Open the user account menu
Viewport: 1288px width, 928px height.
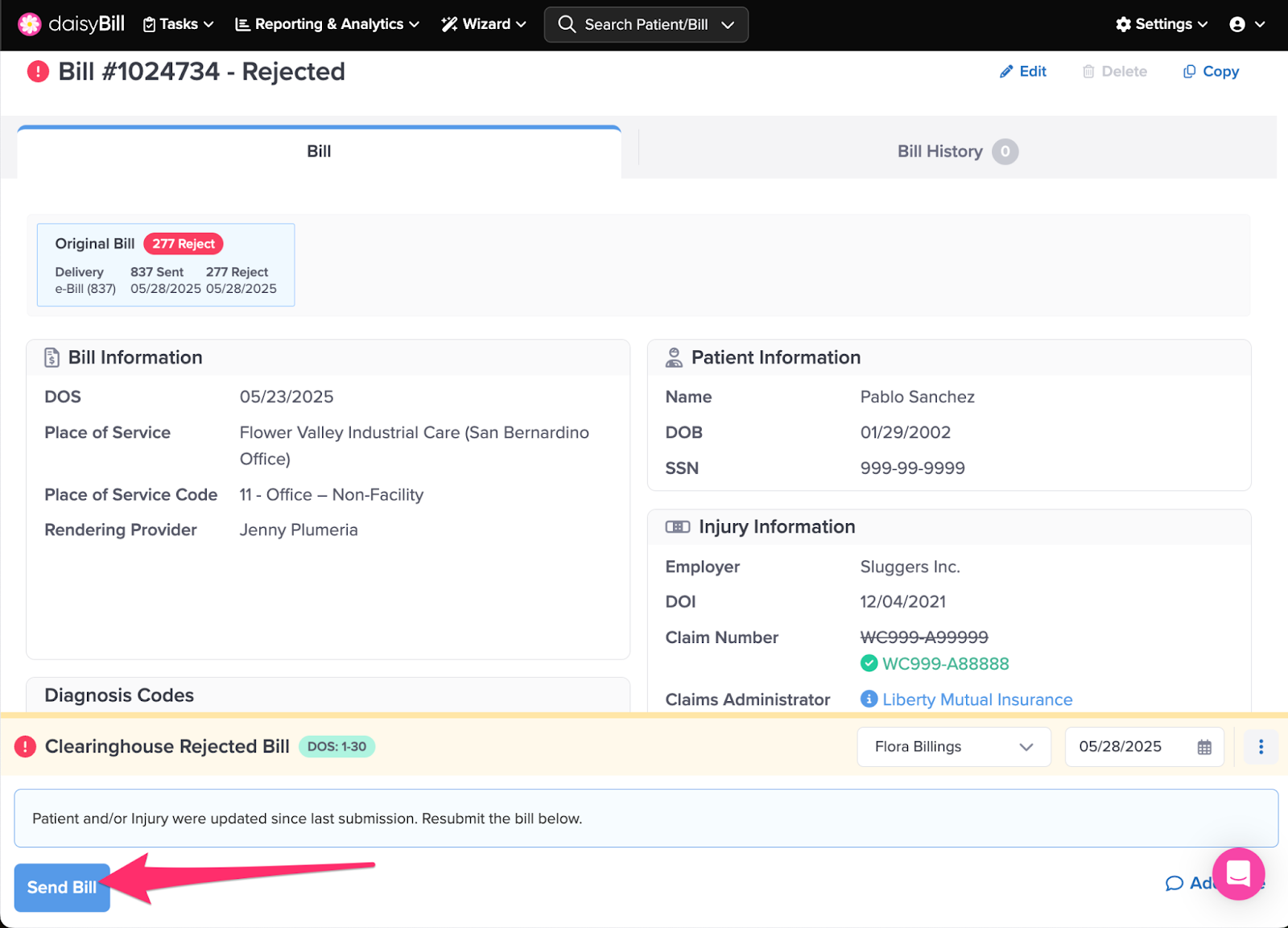click(x=1247, y=24)
